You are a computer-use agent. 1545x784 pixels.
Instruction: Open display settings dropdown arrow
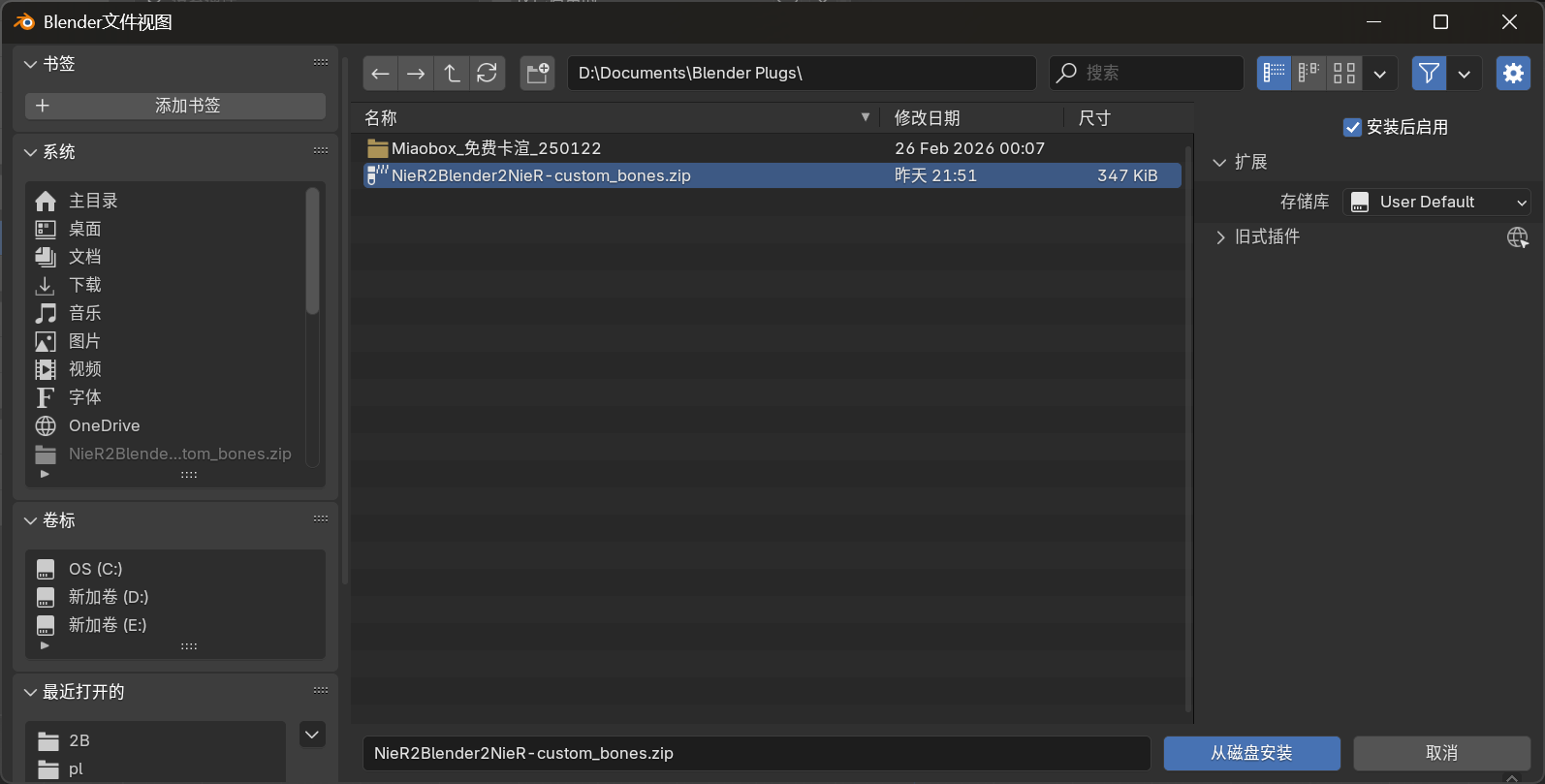pos(1379,74)
